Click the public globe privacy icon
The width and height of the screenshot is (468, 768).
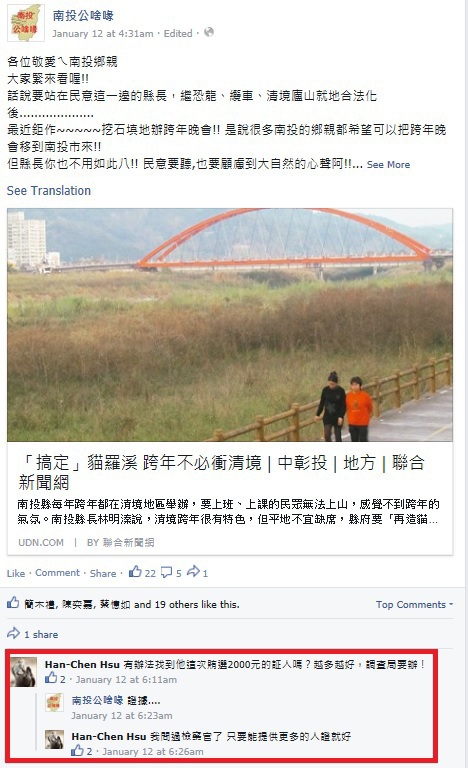coord(209,32)
